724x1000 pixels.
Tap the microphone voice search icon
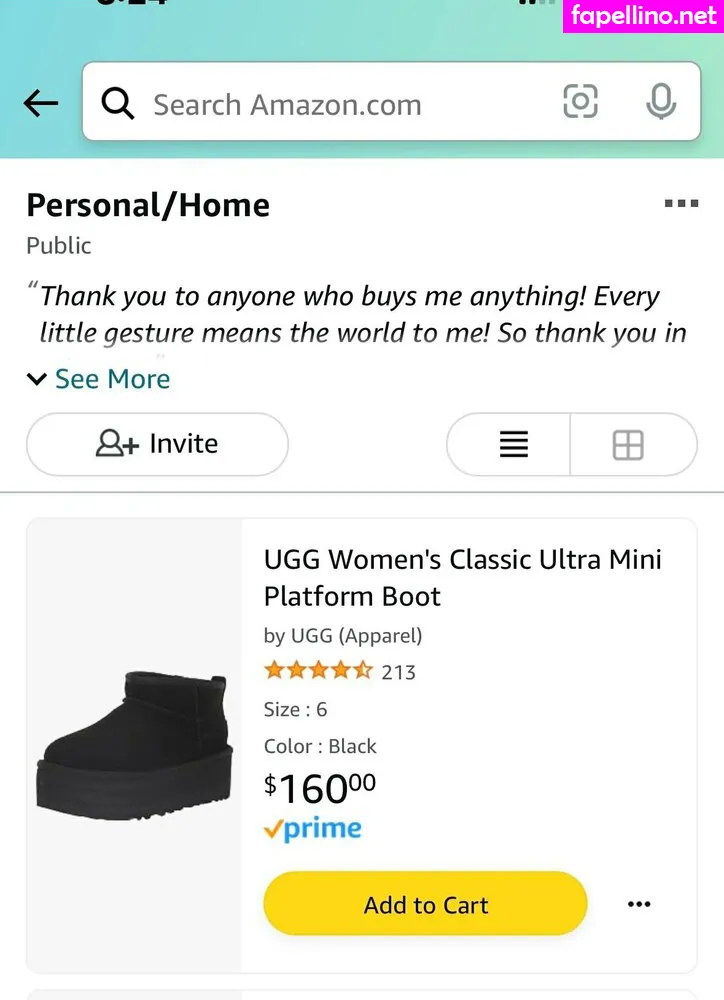point(661,102)
